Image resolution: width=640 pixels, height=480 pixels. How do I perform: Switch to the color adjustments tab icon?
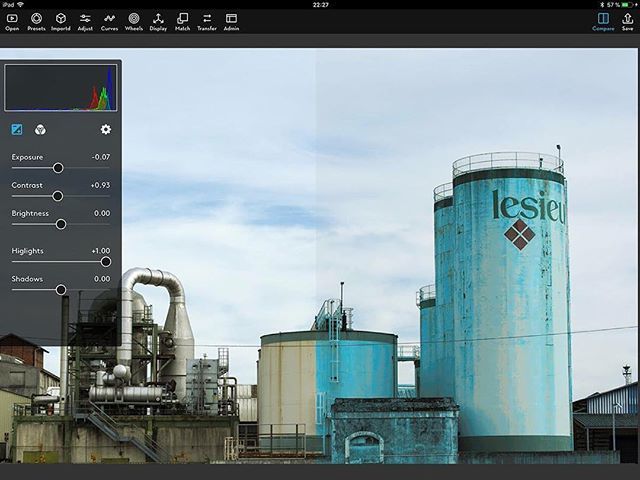pos(40,130)
